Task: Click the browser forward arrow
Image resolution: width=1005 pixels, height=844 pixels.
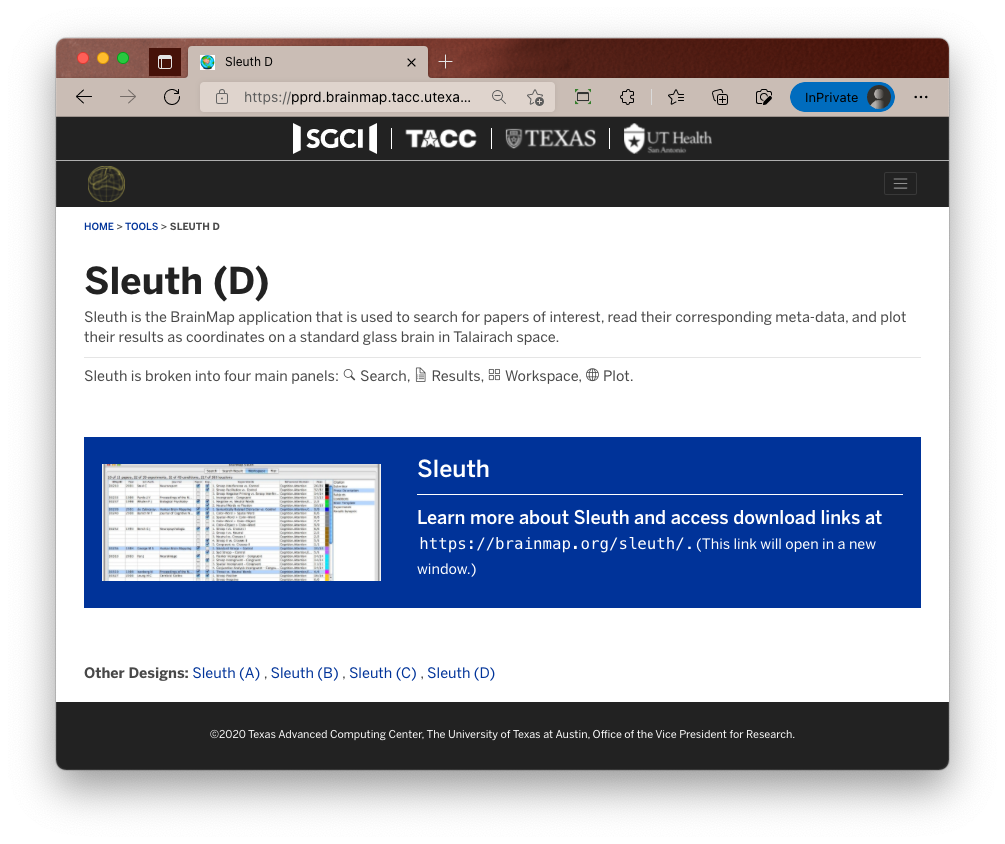Action: coord(128,97)
